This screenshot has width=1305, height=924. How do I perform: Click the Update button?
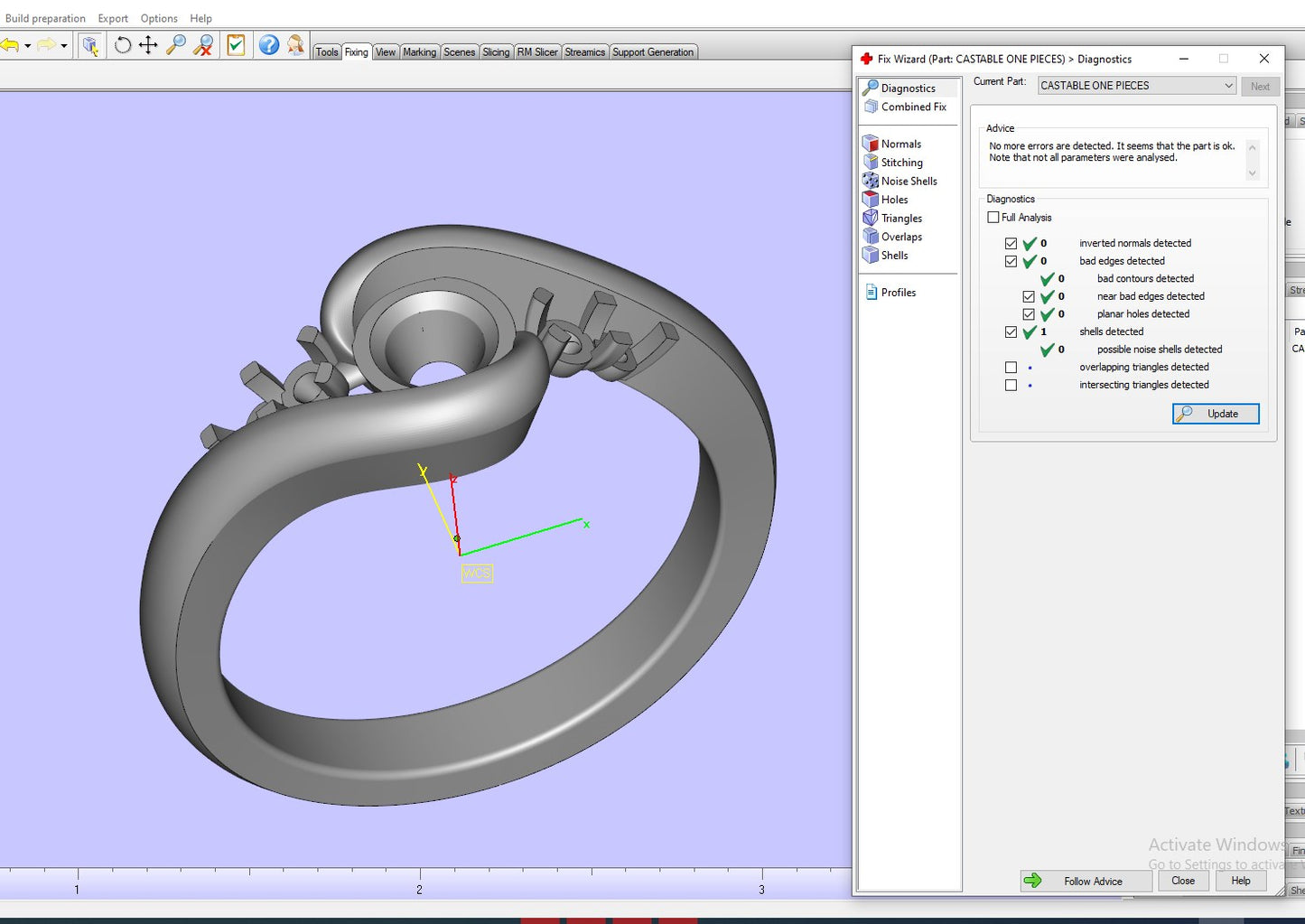click(1216, 414)
